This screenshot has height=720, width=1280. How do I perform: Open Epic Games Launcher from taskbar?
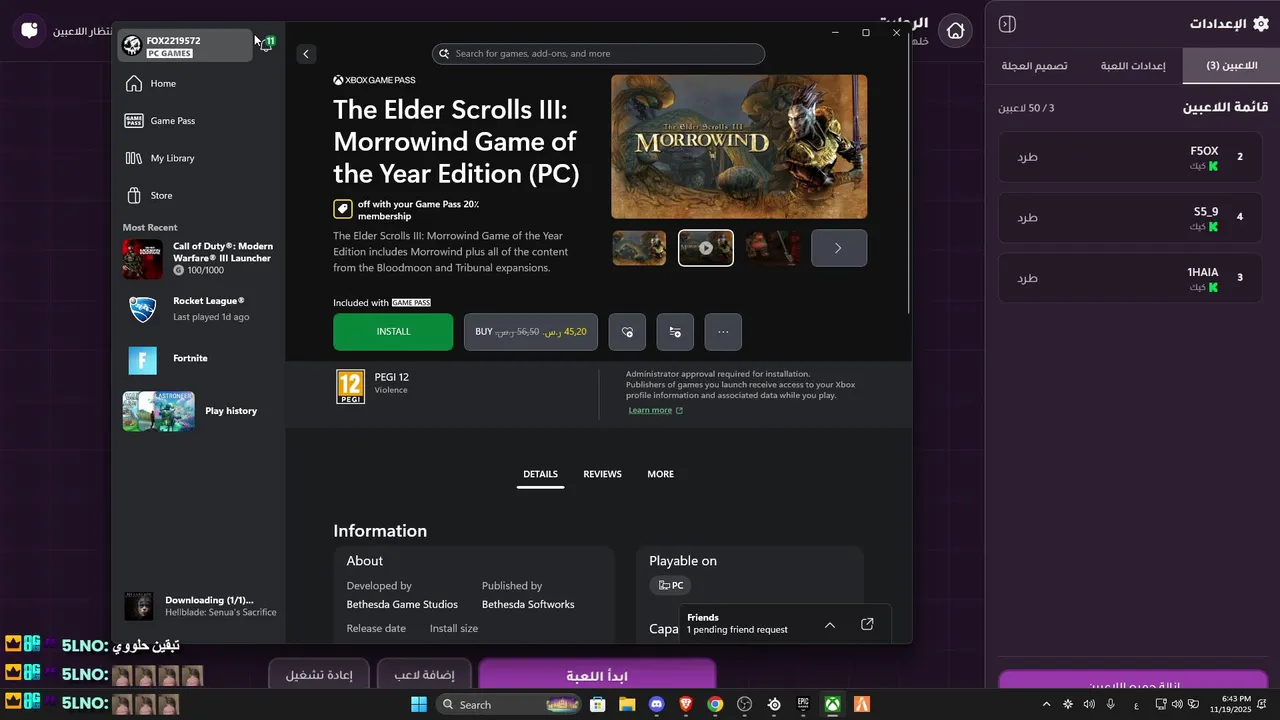[803, 704]
